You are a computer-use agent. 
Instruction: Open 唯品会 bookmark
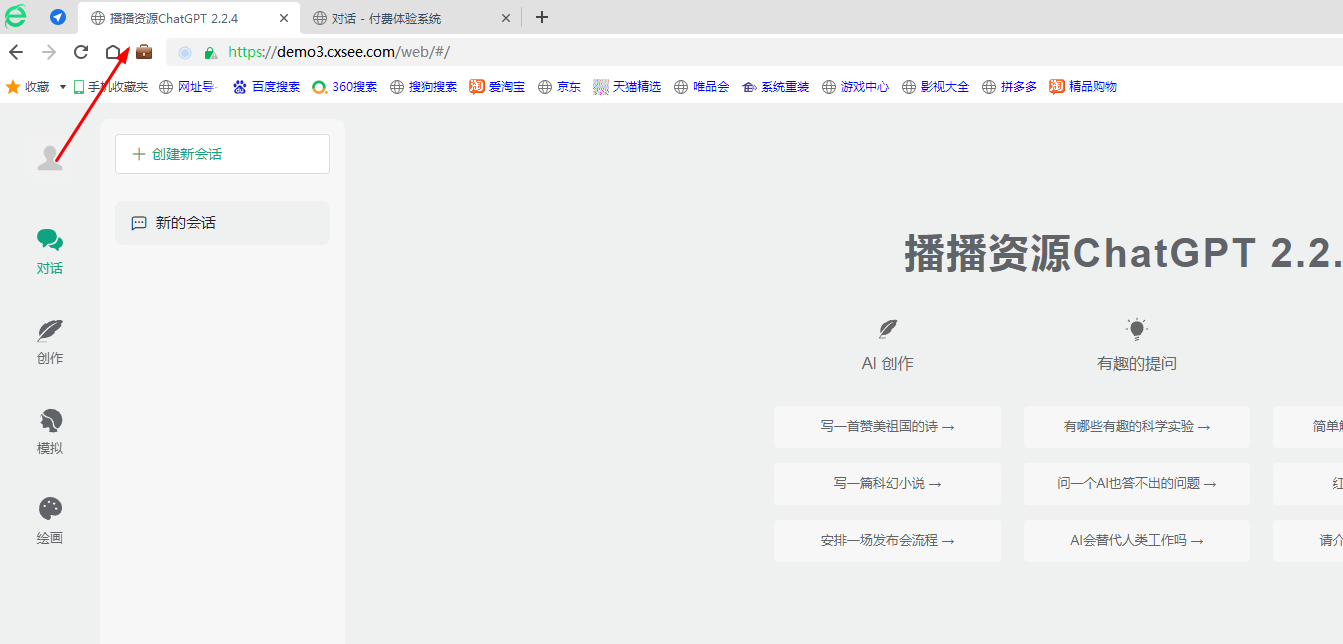coord(701,87)
